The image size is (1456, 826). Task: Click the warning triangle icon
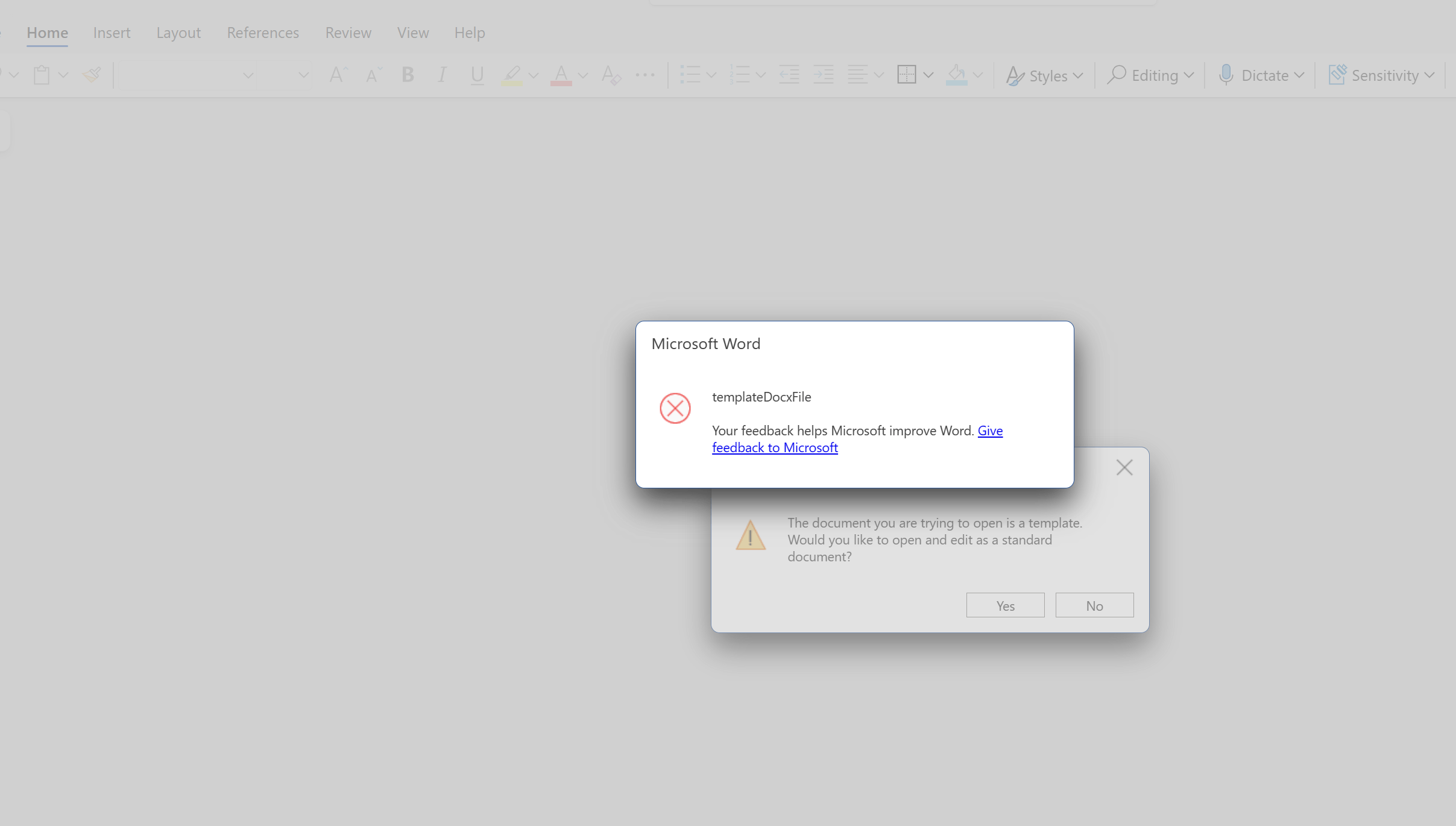click(751, 535)
